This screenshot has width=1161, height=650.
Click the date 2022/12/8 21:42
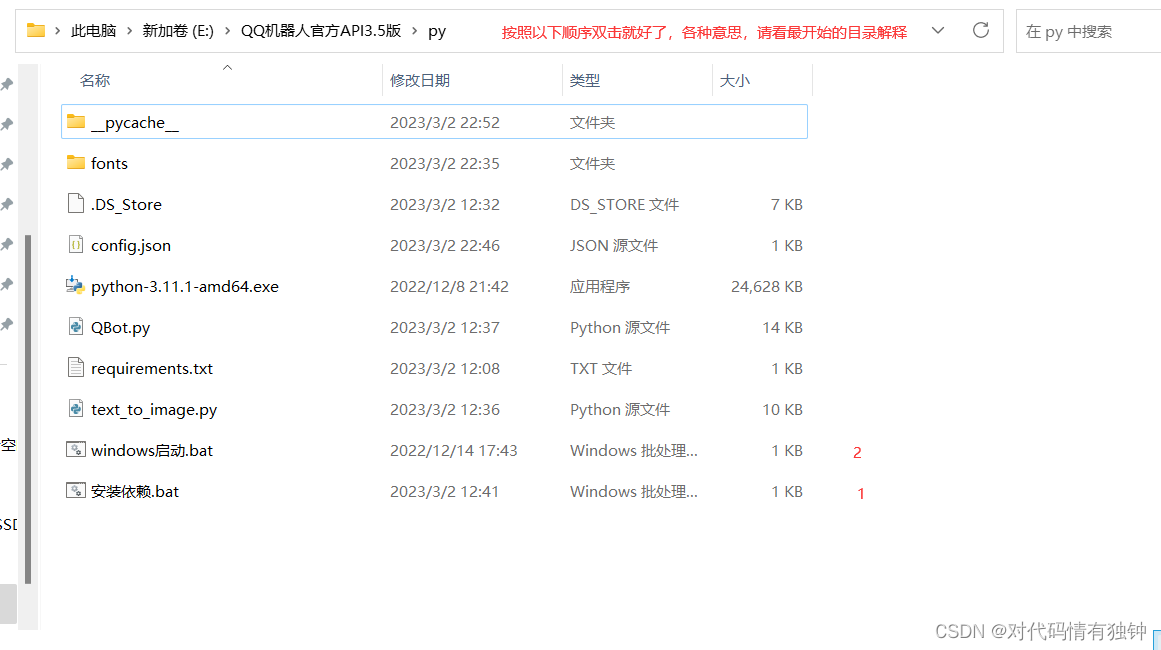coord(449,287)
